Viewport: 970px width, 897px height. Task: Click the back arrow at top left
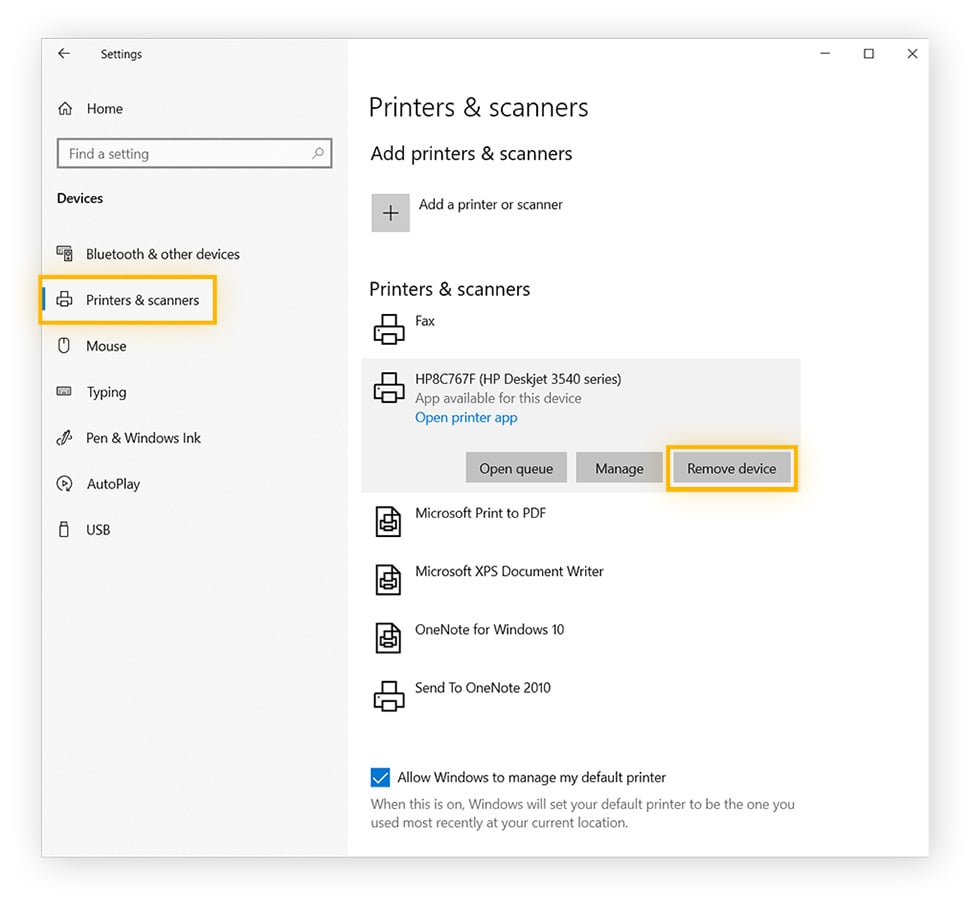click(x=63, y=54)
